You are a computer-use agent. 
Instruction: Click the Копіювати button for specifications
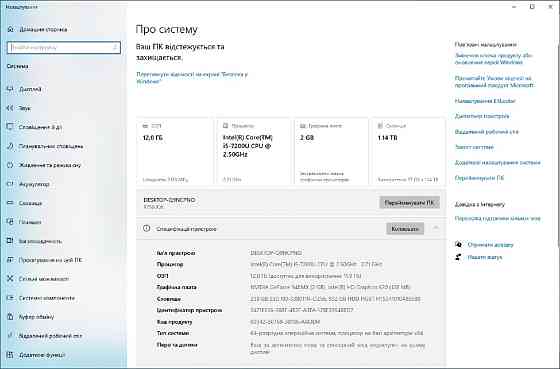click(405, 229)
